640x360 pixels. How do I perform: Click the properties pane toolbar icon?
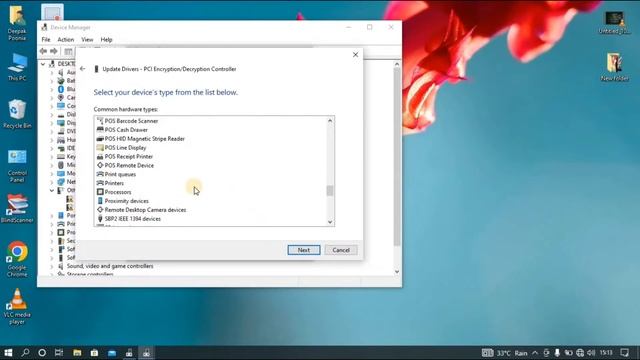pyautogui.click(x=69, y=51)
